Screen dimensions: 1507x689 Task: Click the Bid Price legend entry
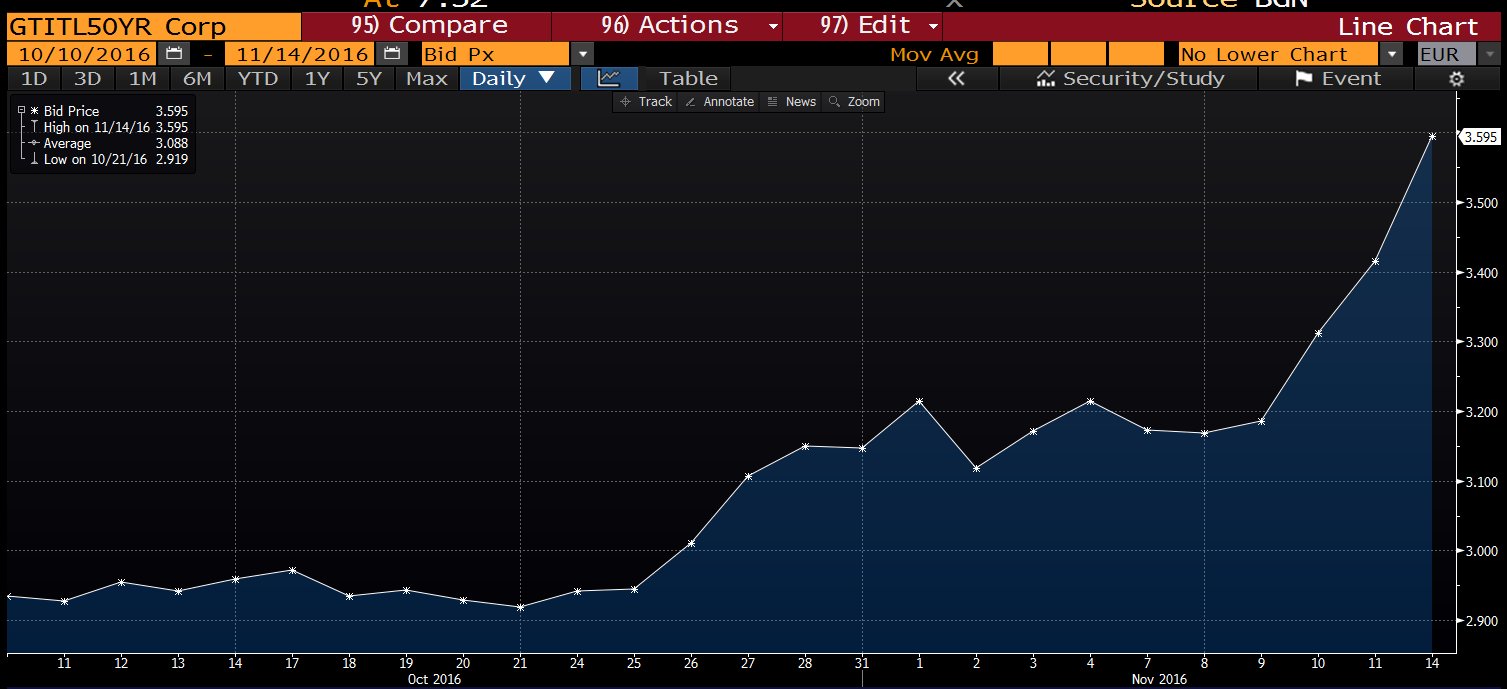pos(109,111)
